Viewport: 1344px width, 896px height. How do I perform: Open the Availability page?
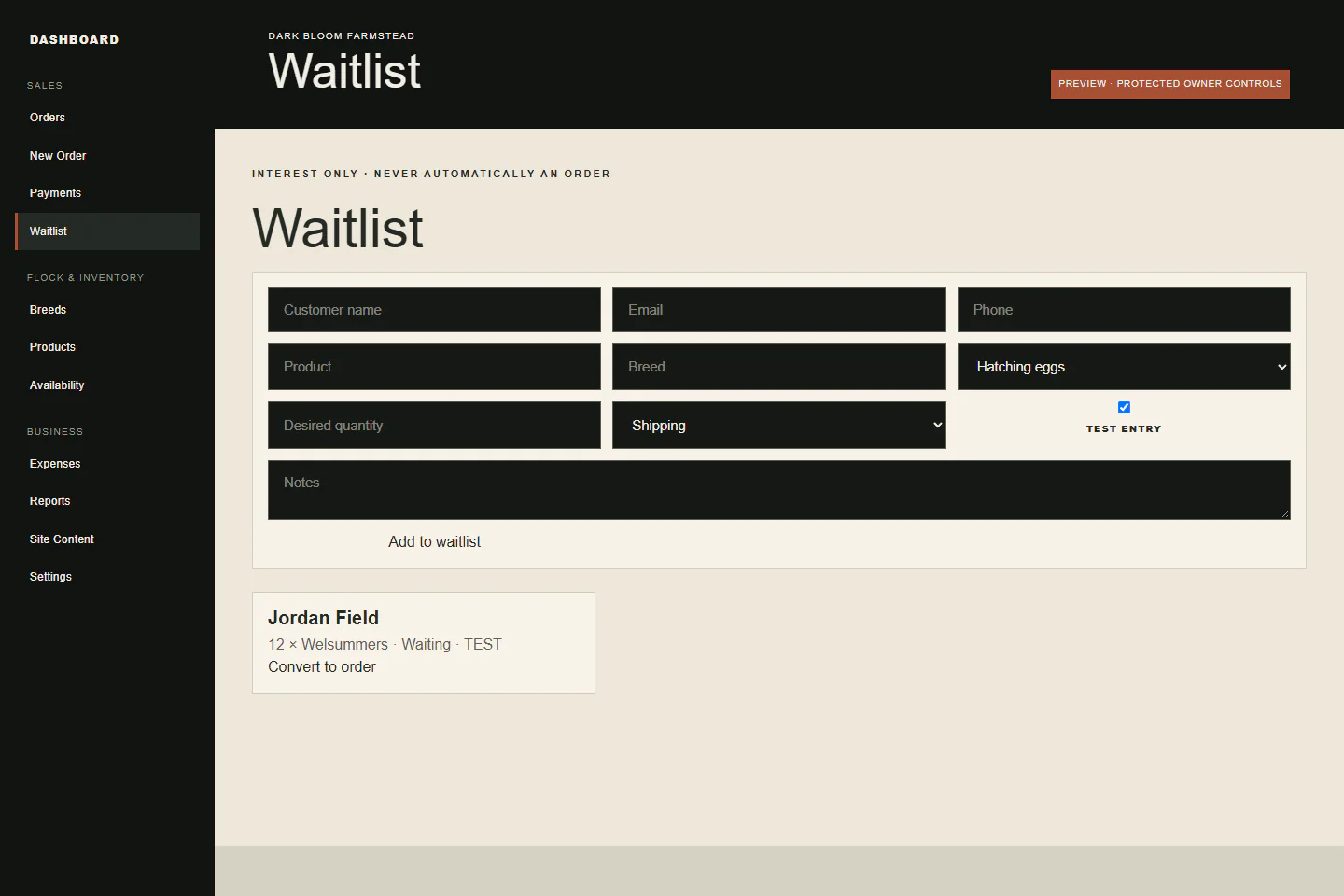107,385
